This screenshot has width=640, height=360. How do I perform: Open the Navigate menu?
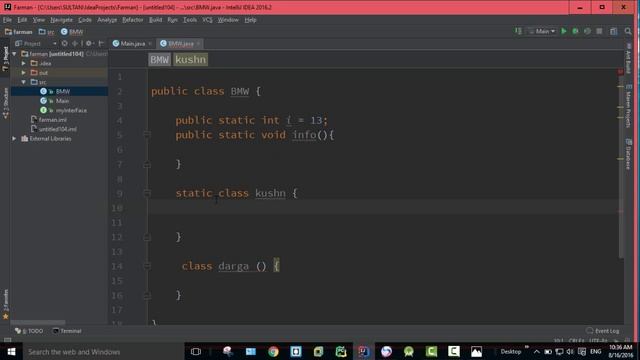61,20
